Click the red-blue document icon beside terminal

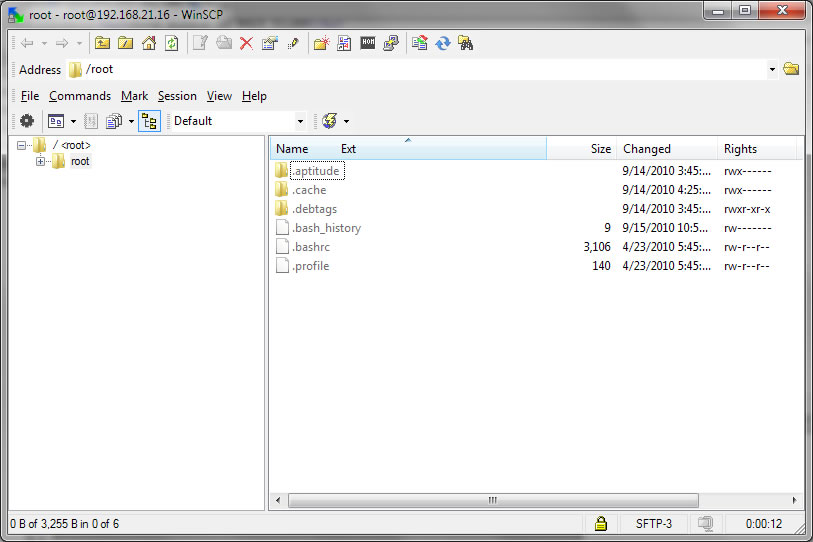[344, 43]
